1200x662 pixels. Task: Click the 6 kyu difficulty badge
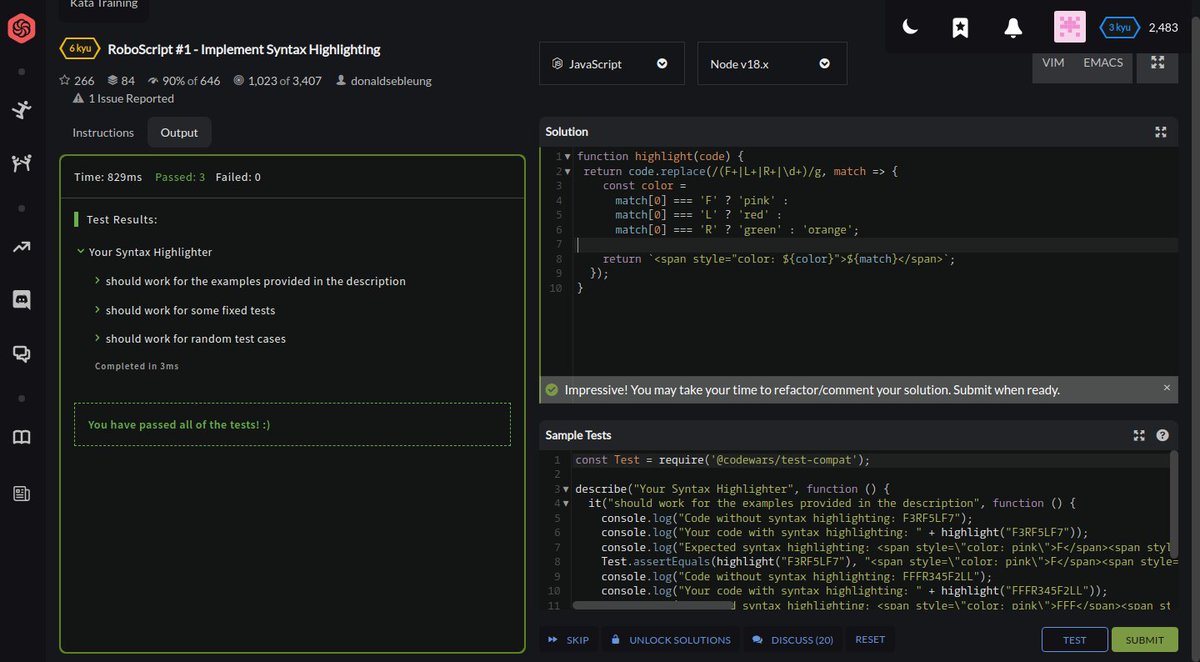click(x=80, y=48)
